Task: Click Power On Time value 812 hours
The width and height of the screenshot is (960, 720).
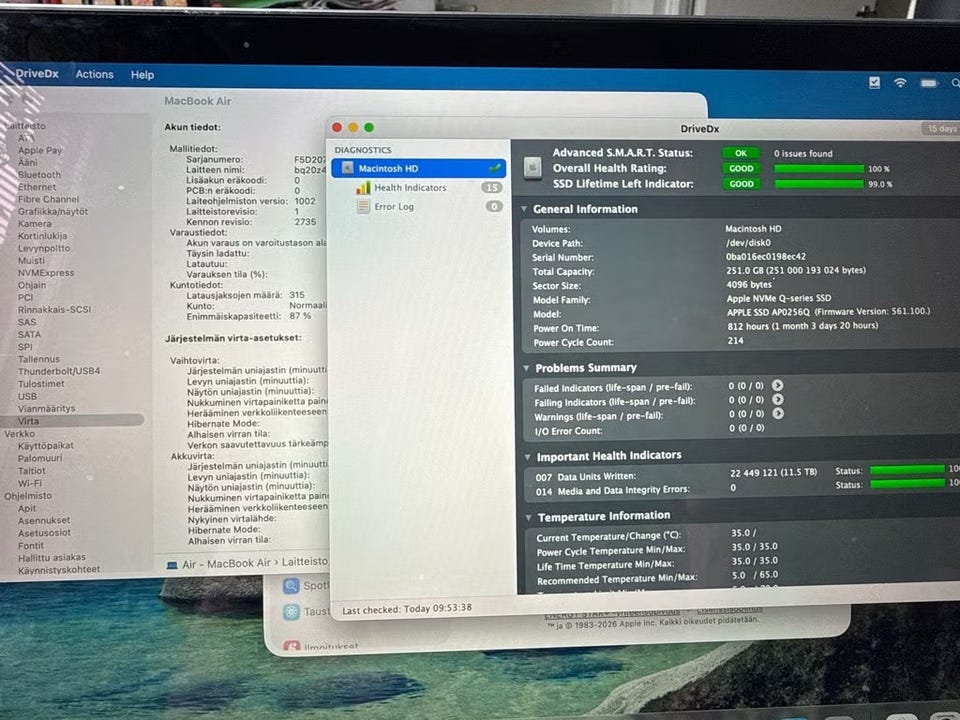Action: [x=803, y=326]
